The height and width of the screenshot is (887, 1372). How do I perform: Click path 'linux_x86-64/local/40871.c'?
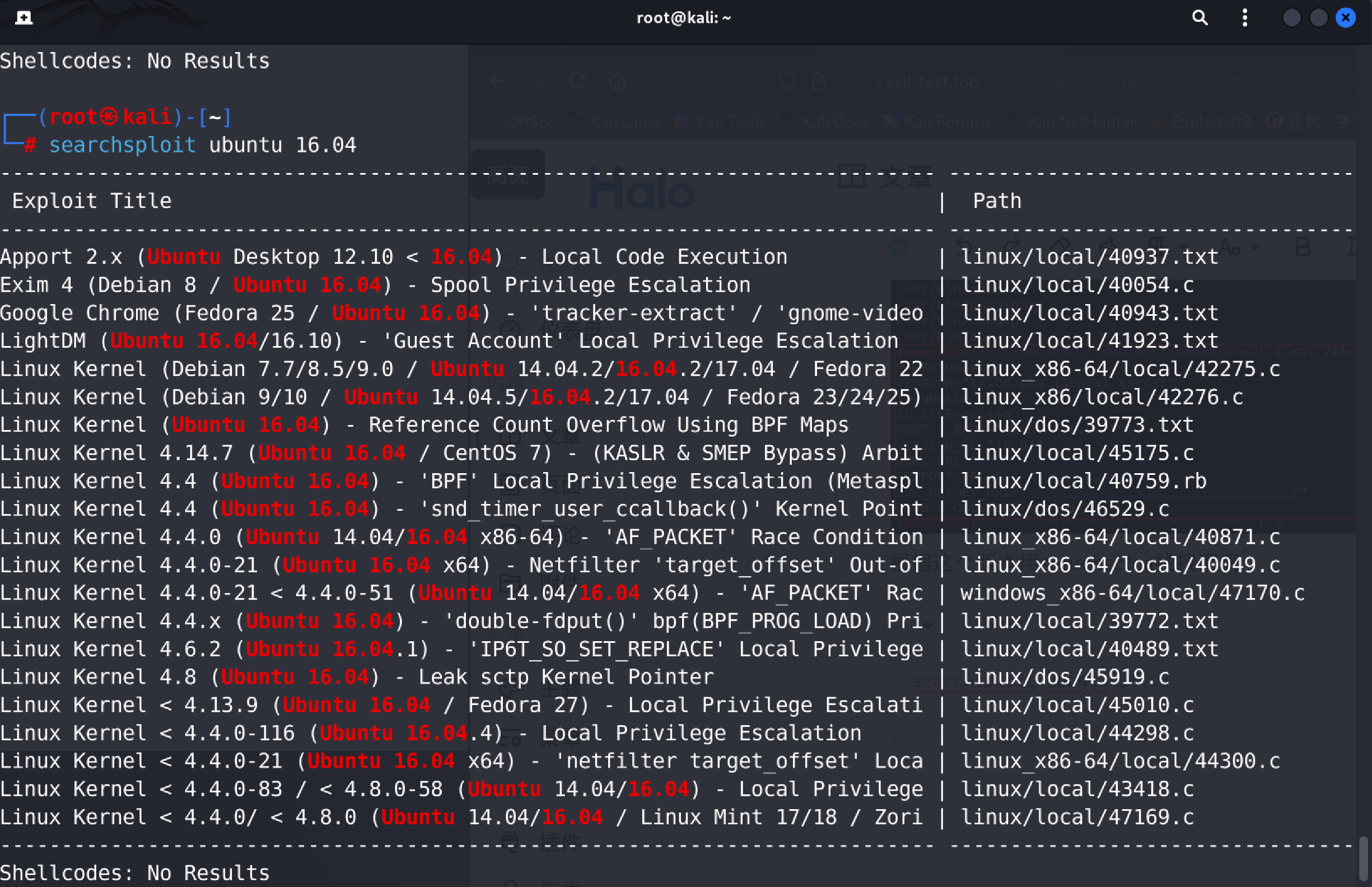pos(1121,538)
